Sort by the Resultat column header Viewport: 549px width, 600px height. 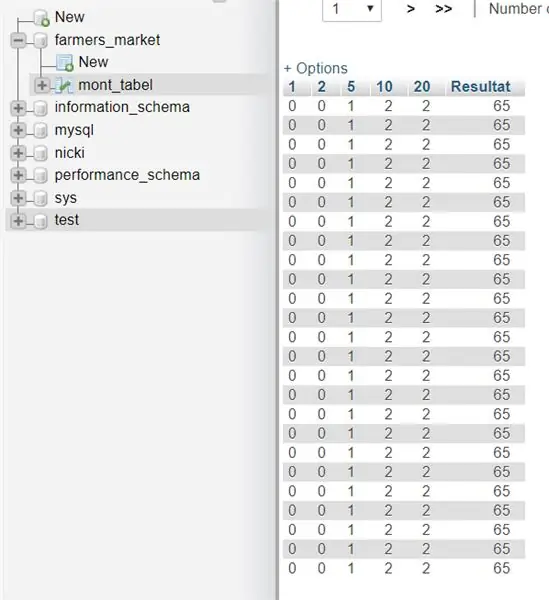click(x=481, y=86)
